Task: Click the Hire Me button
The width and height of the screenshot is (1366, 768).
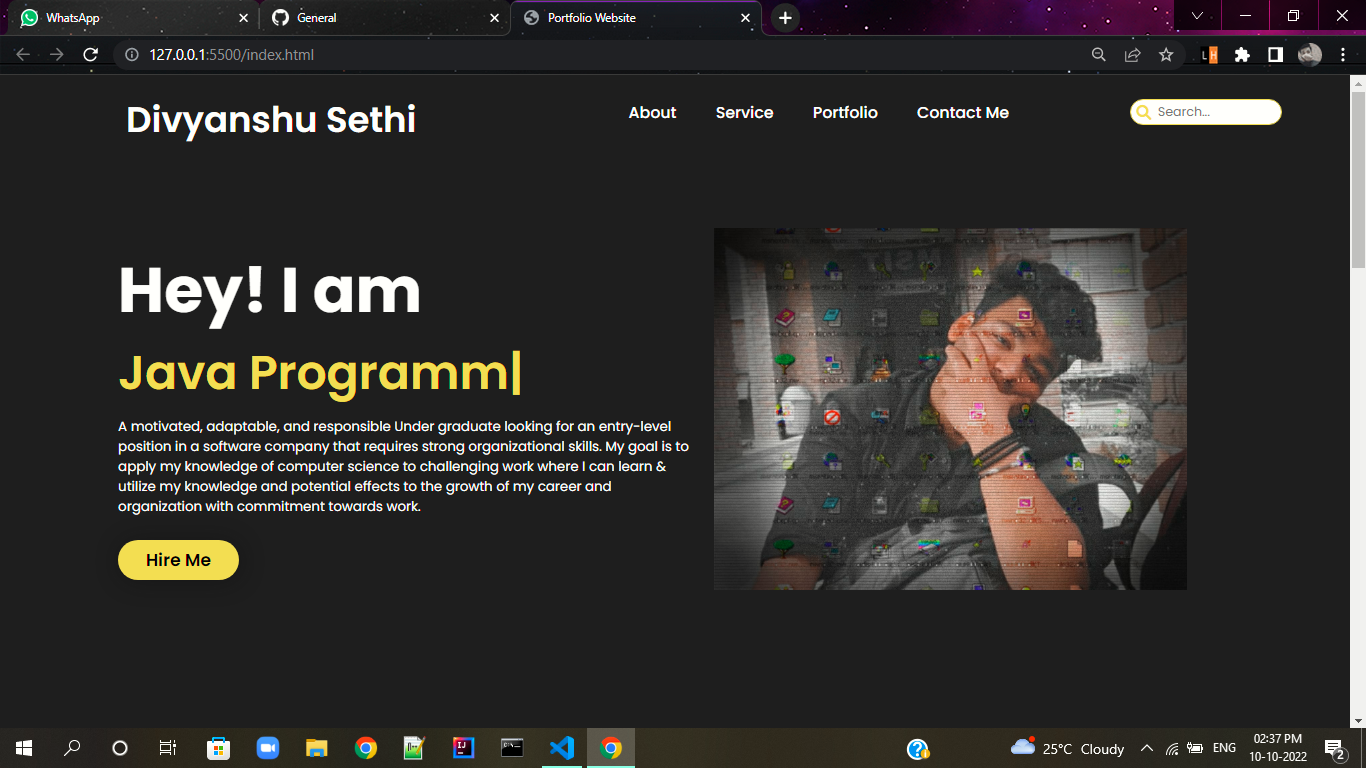Action: coord(178,560)
